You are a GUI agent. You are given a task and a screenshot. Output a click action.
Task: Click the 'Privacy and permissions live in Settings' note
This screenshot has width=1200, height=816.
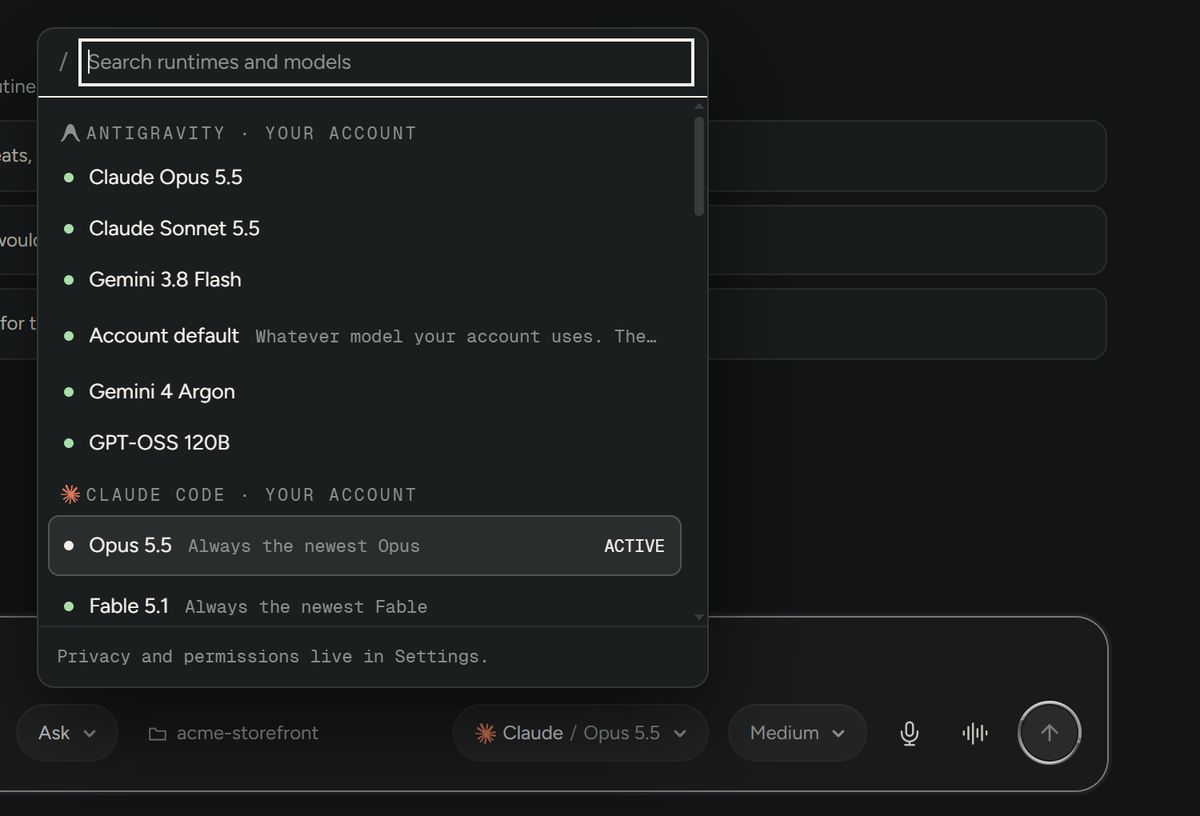pyautogui.click(x=273, y=657)
